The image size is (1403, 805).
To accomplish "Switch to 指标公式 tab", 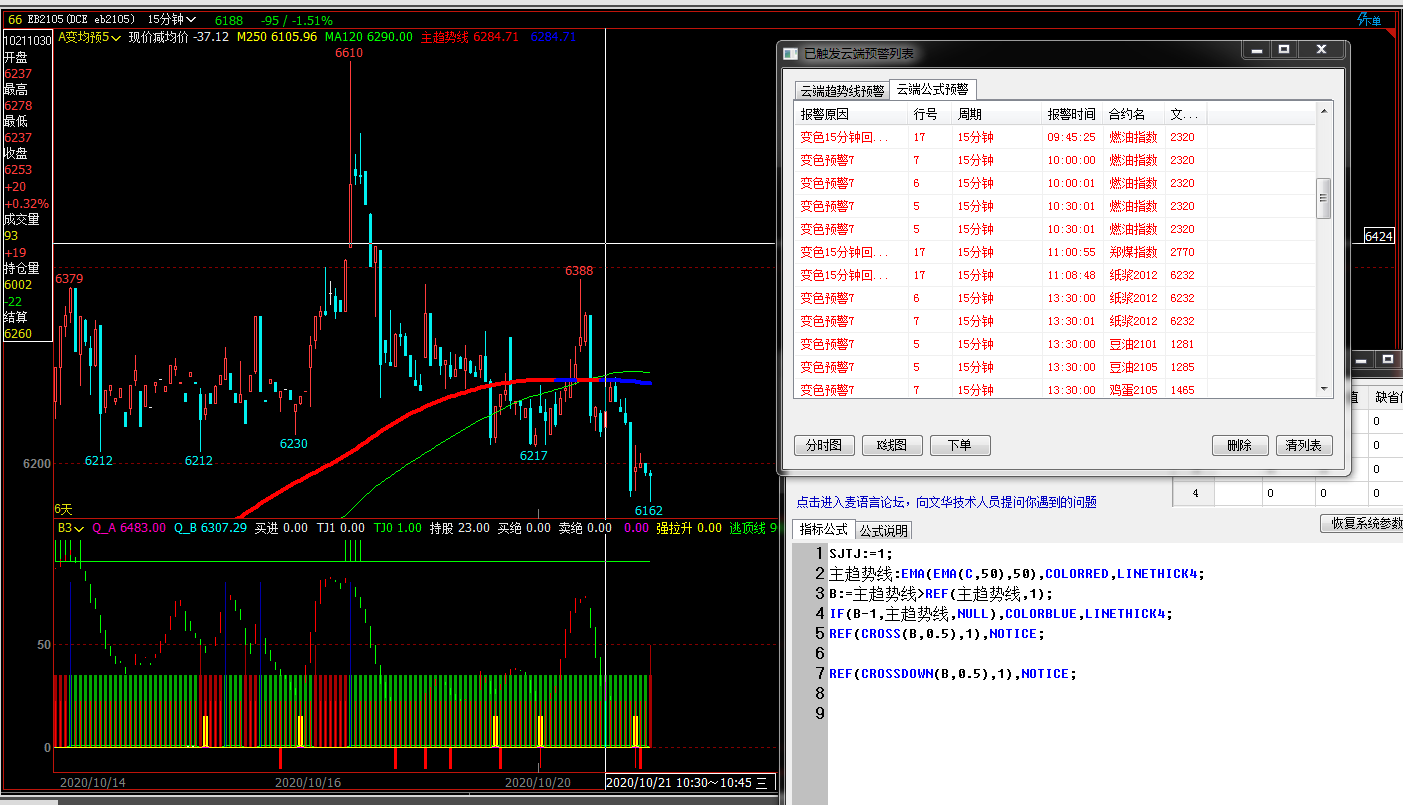I will pos(822,529).
